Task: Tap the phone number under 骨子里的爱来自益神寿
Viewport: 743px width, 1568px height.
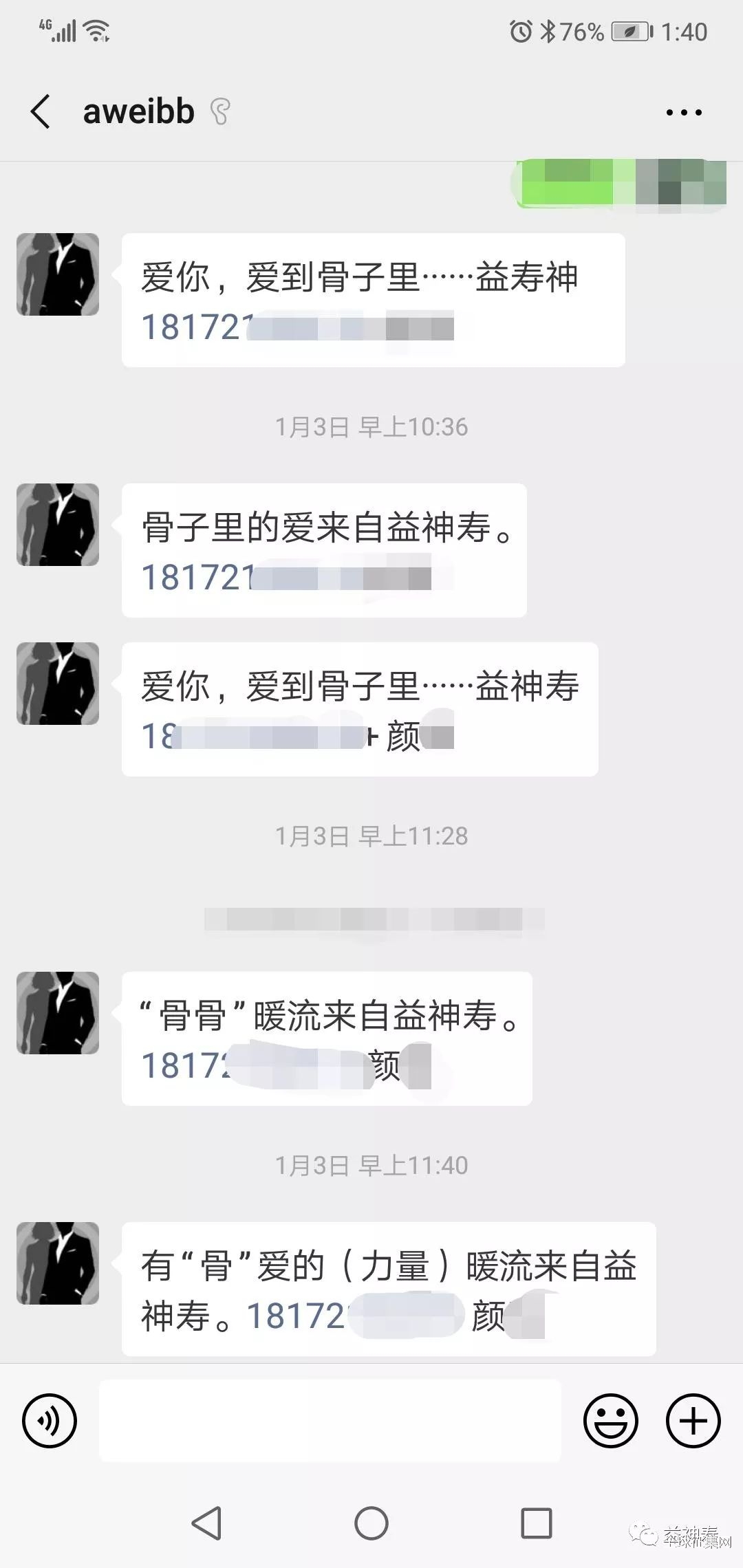Action: point(286,578)
